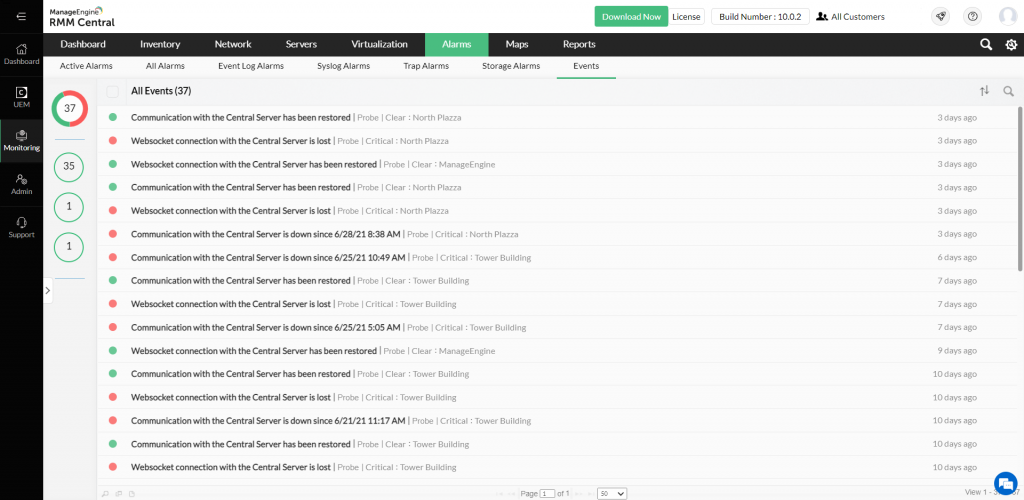Click the License link
The height and width of the screenshot is (500, 1024).
[x=686, y=17]
